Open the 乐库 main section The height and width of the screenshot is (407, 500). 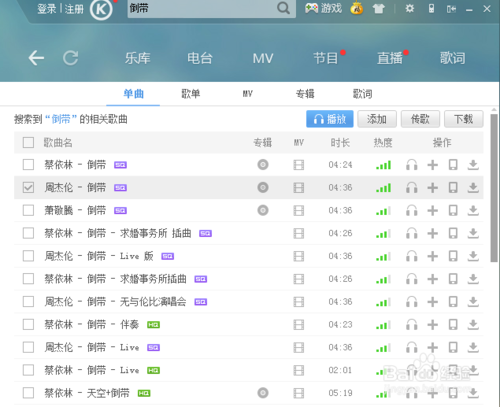[x=138, y=58]
